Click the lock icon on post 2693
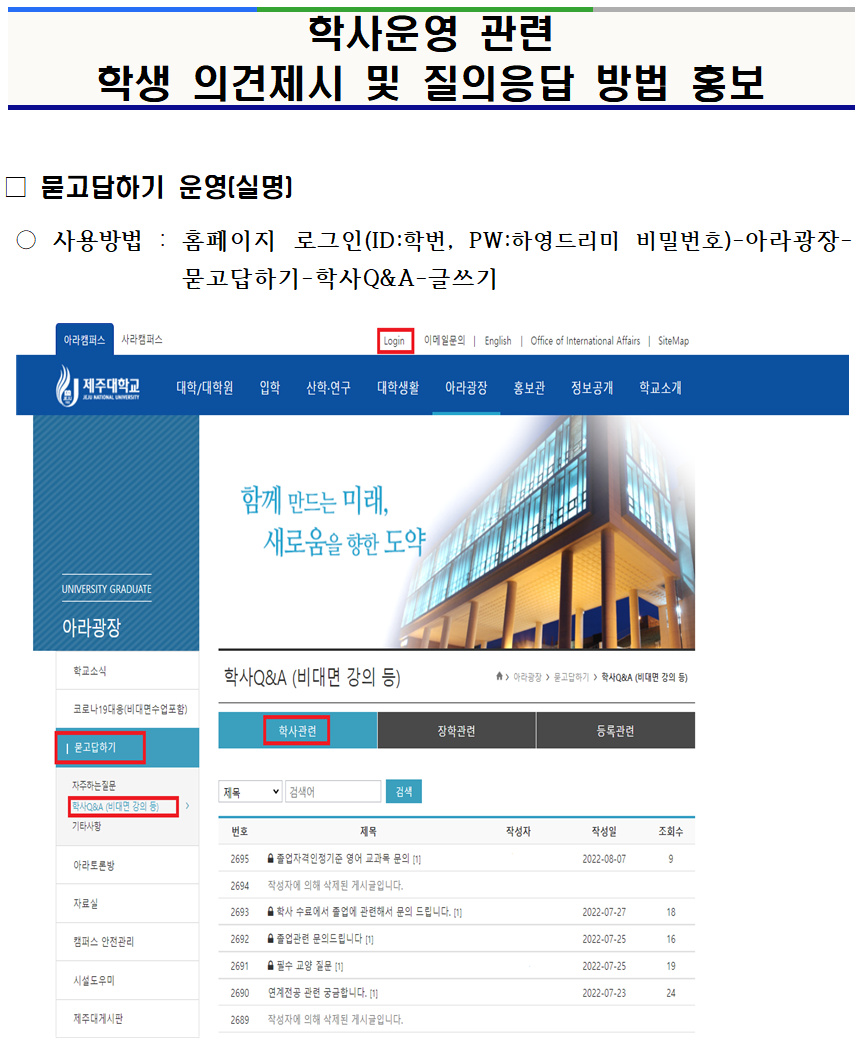Viewport: 862px width, 1064px height. (x=268, y=909)
